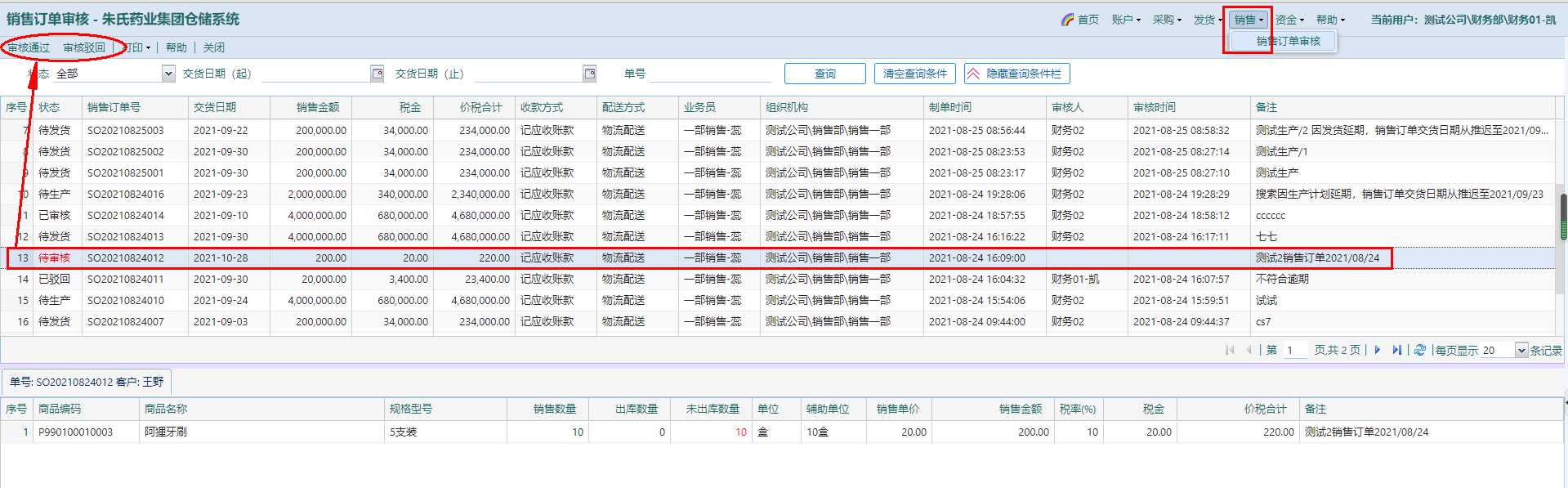Open the start delivery date calendar picker

coord(377,74)
